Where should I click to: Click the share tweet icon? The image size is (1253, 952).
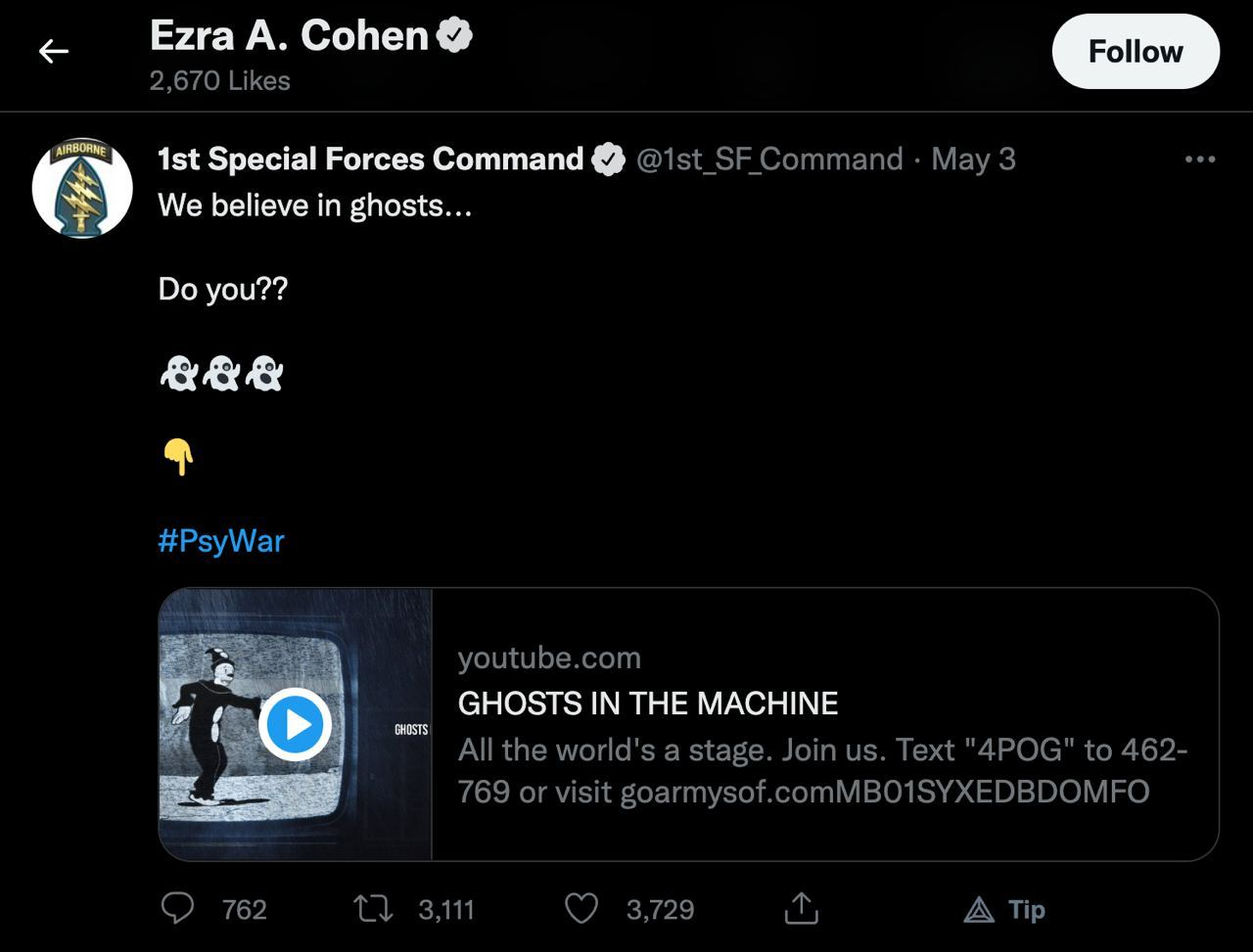(801, 909)
